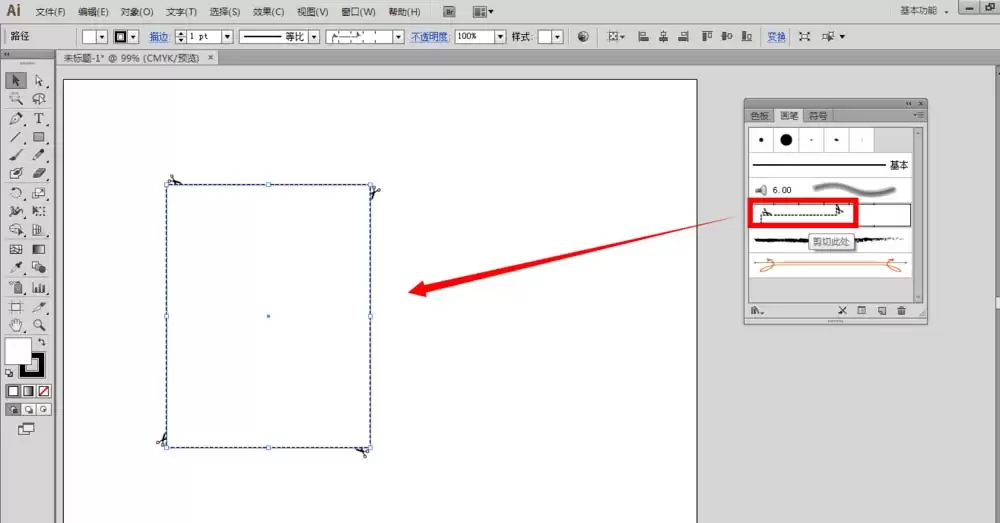Open the stroke weight dropdown
The image size is (1000, 523).
click(227, 37)
